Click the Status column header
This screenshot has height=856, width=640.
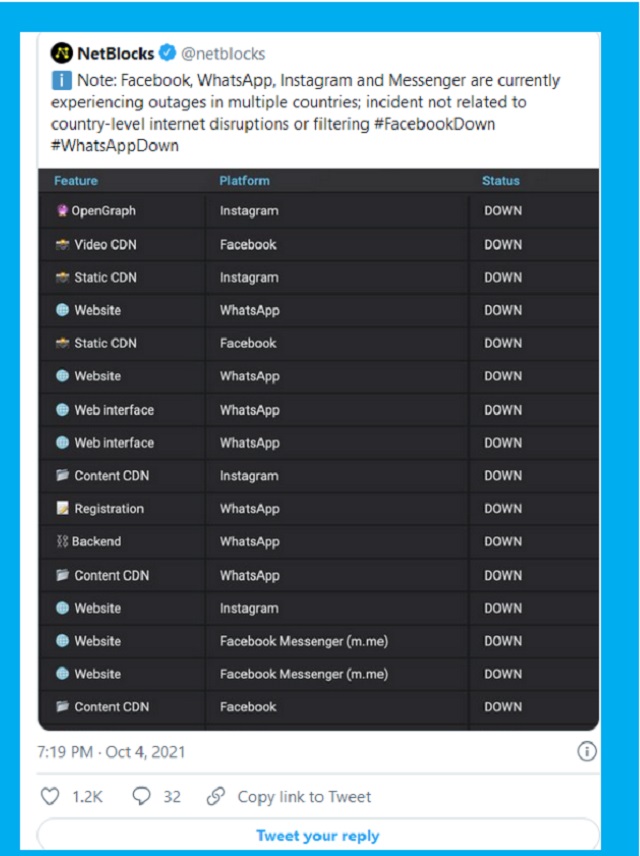501,181
